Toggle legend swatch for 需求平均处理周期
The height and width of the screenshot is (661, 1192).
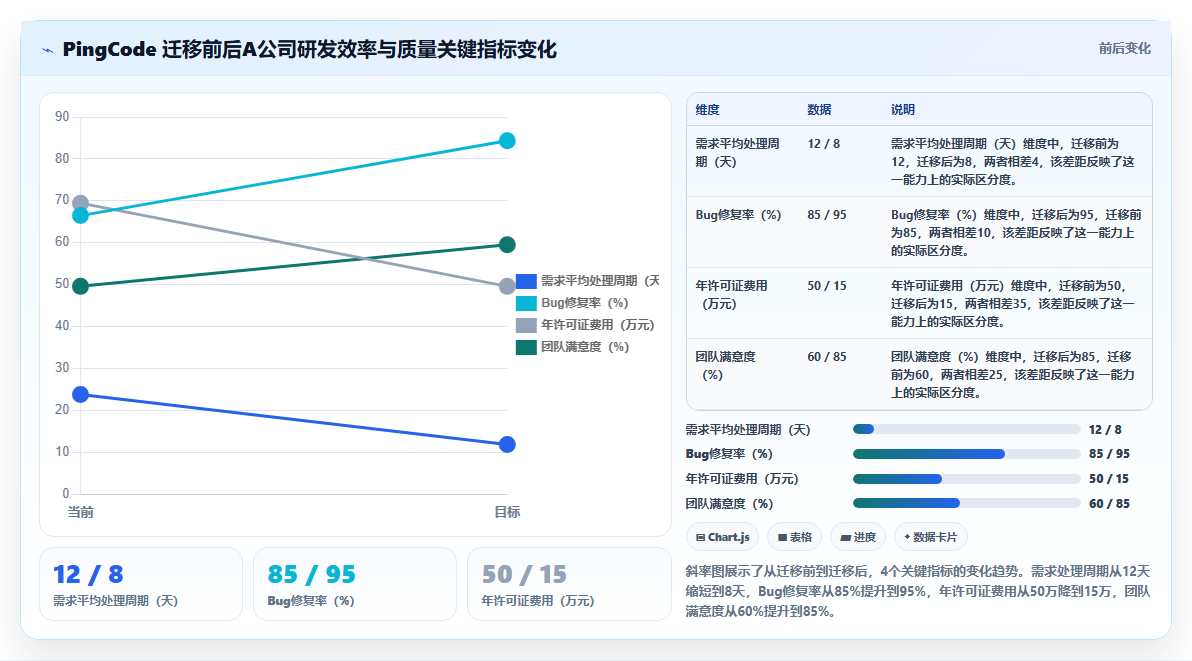coord(526,281)
